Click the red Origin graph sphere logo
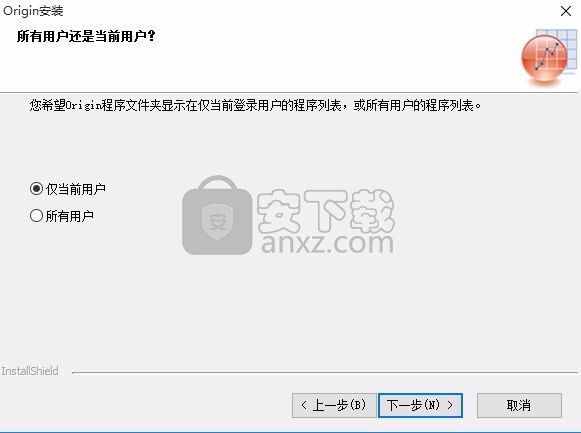Image resolution: width=581 pixels, height=433 pixels. [x=544, y=58]
